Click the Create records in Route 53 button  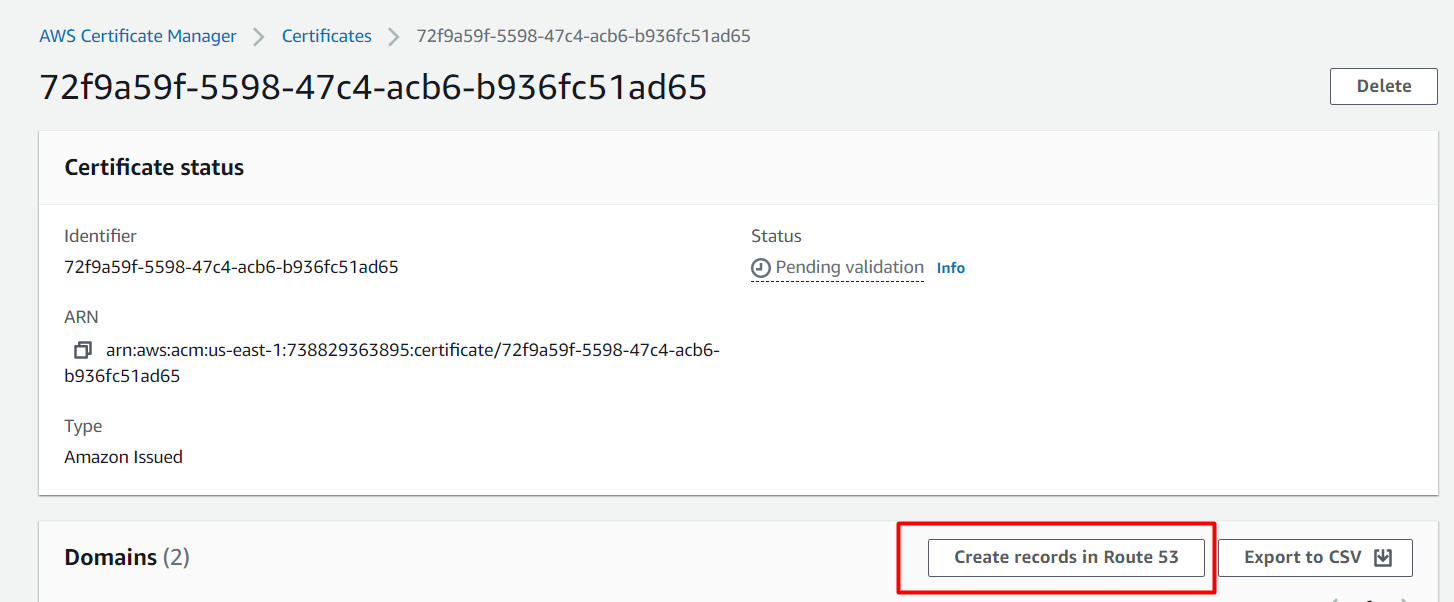[1066, 557]
